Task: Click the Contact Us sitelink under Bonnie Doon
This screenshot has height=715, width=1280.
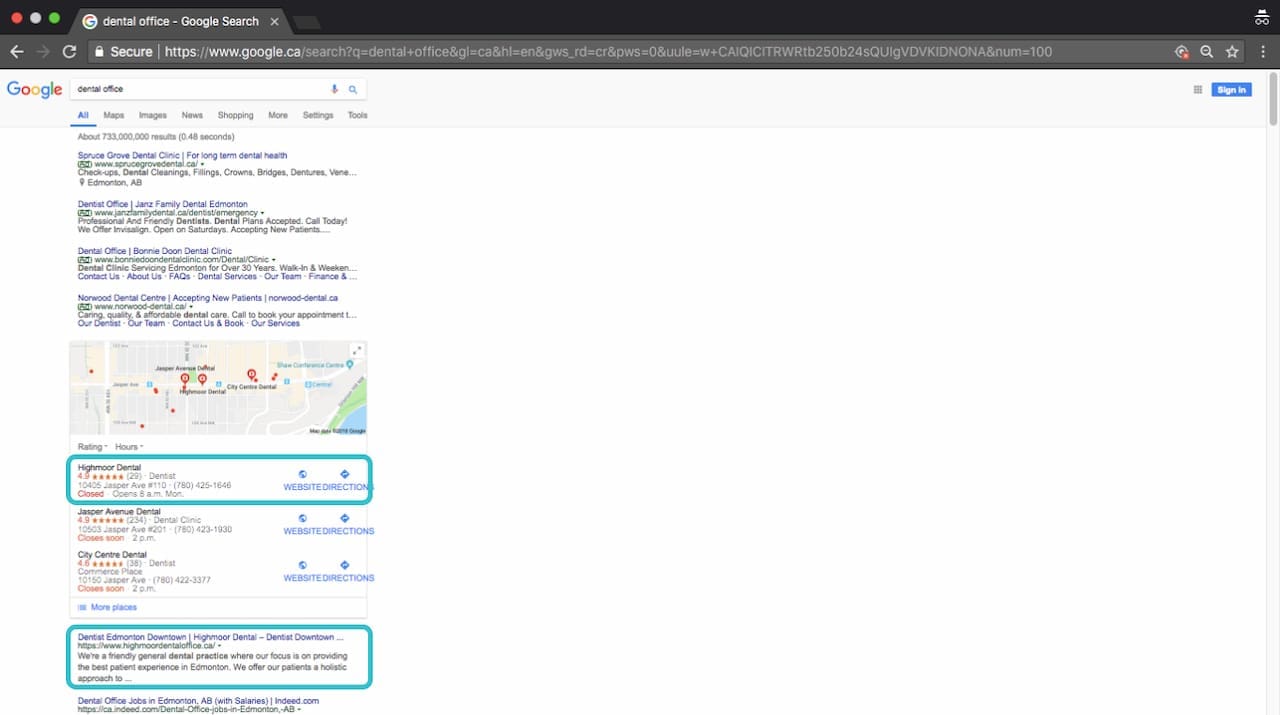Action: [x=99, y=276]
